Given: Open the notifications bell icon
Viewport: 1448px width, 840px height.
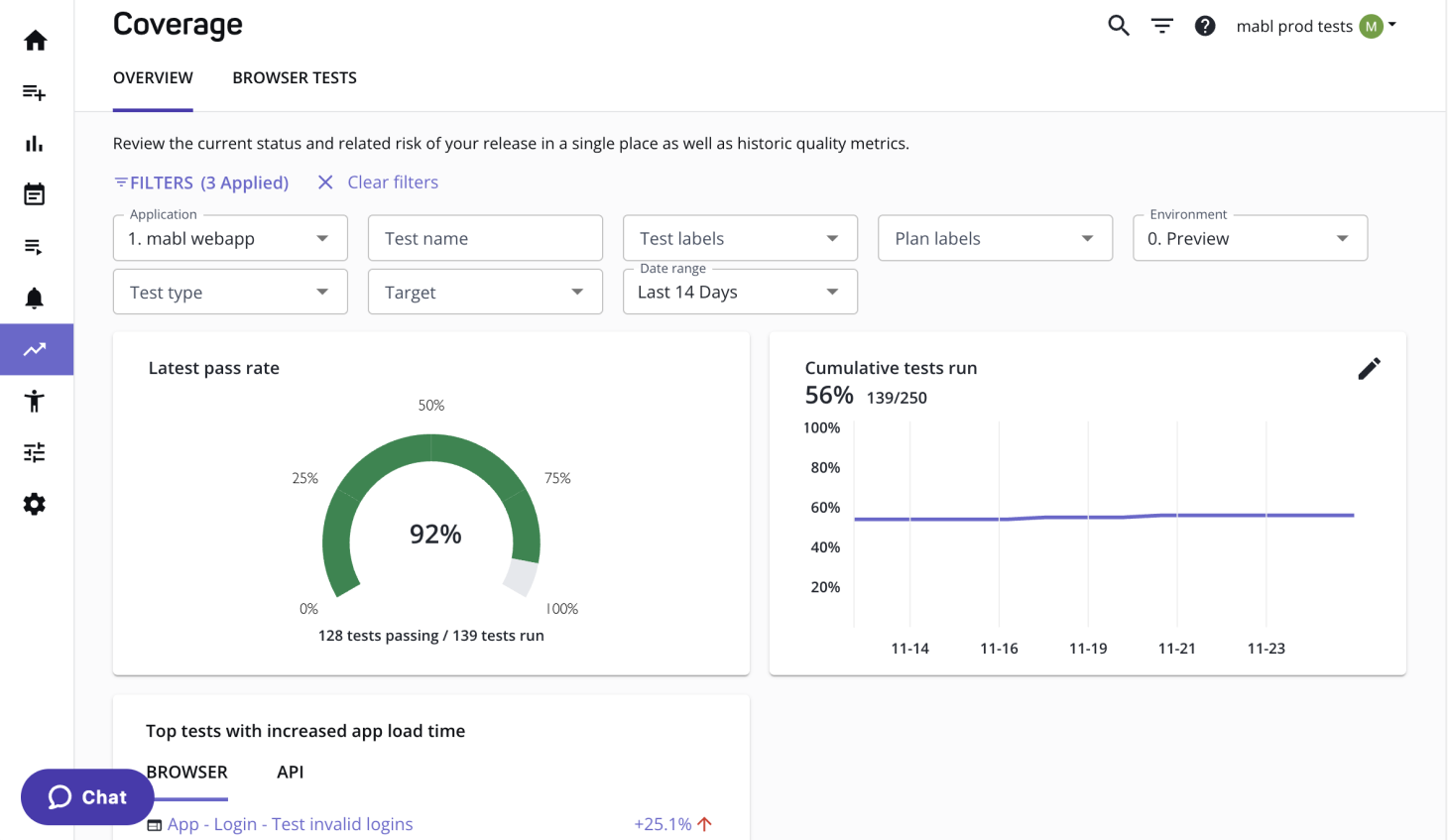Looking at the screenshot, I should (x=35, y=298).
